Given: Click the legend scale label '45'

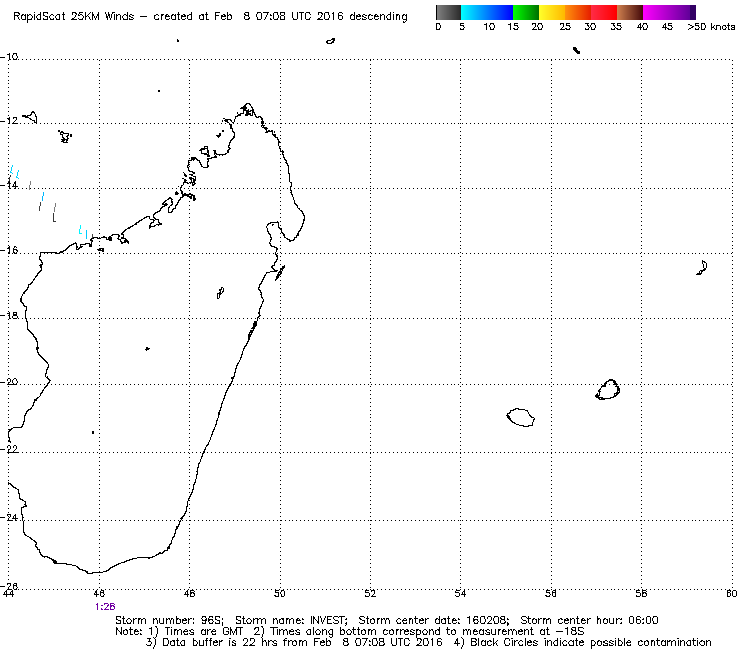Looking at the screenshot, I should (666, 27).
